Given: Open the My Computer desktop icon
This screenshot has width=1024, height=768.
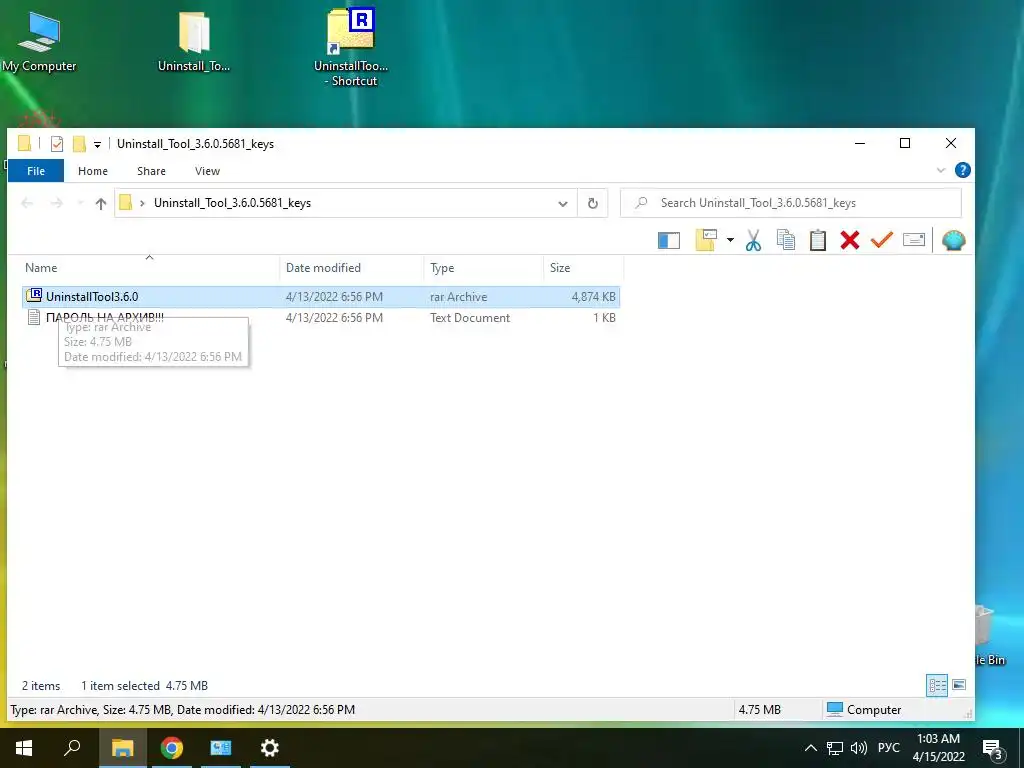Looking at the screenshot, I should pos(39,41).
